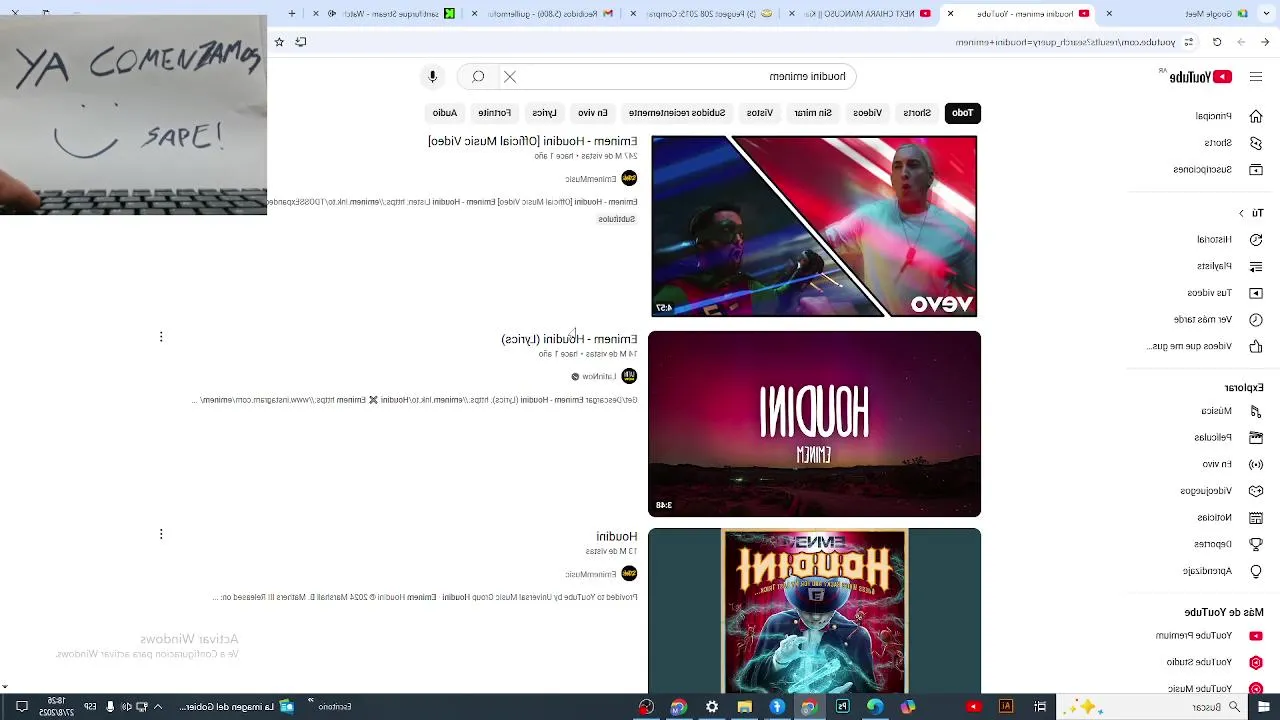Open Houdini album art video thumbnail
The width and height of the screenshot is (1280, 720).
[814, 610]
